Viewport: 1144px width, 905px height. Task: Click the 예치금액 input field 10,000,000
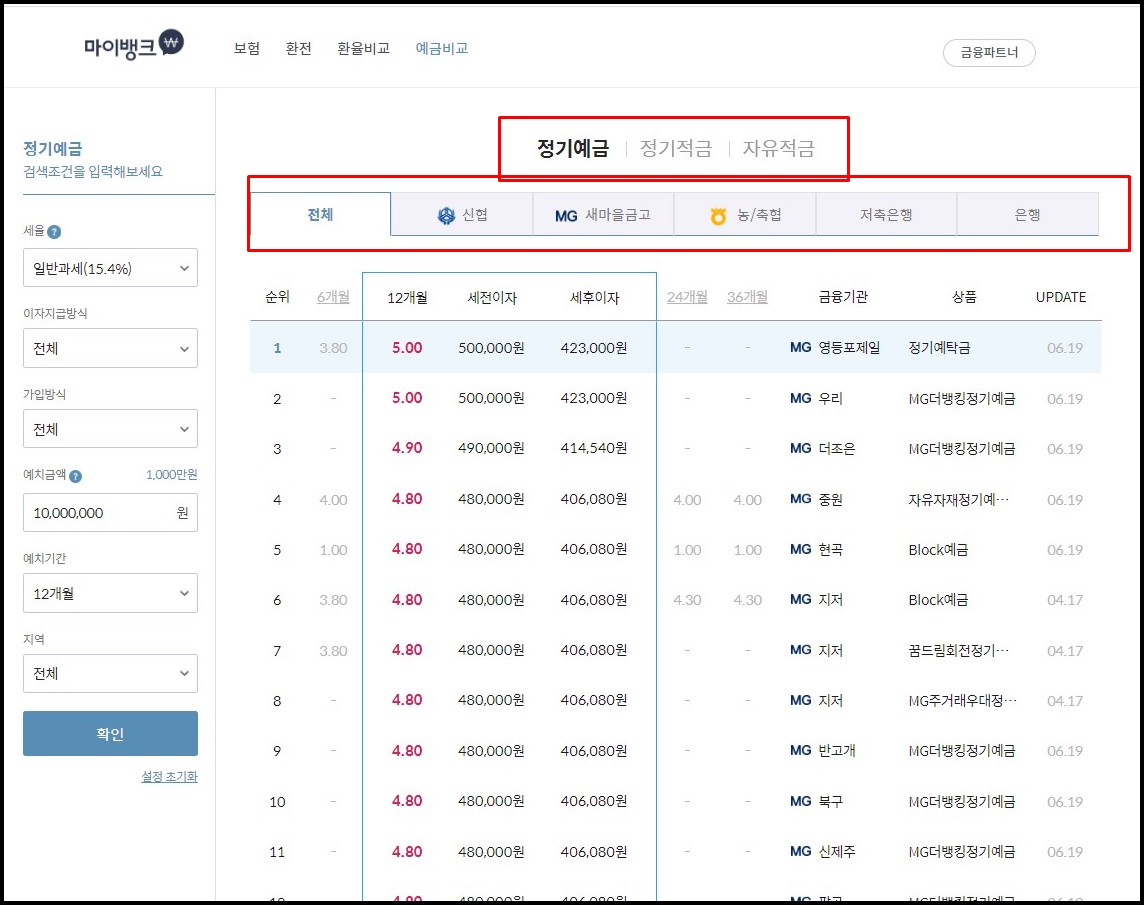tap(110, 512)
